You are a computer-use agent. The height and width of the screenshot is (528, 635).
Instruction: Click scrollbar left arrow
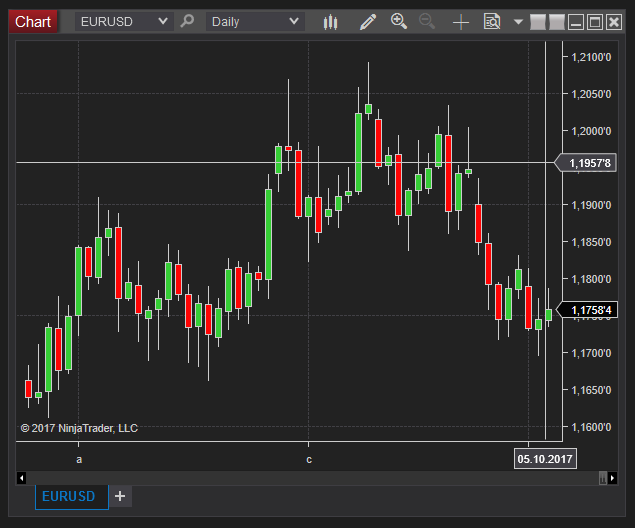coord(21,478)
